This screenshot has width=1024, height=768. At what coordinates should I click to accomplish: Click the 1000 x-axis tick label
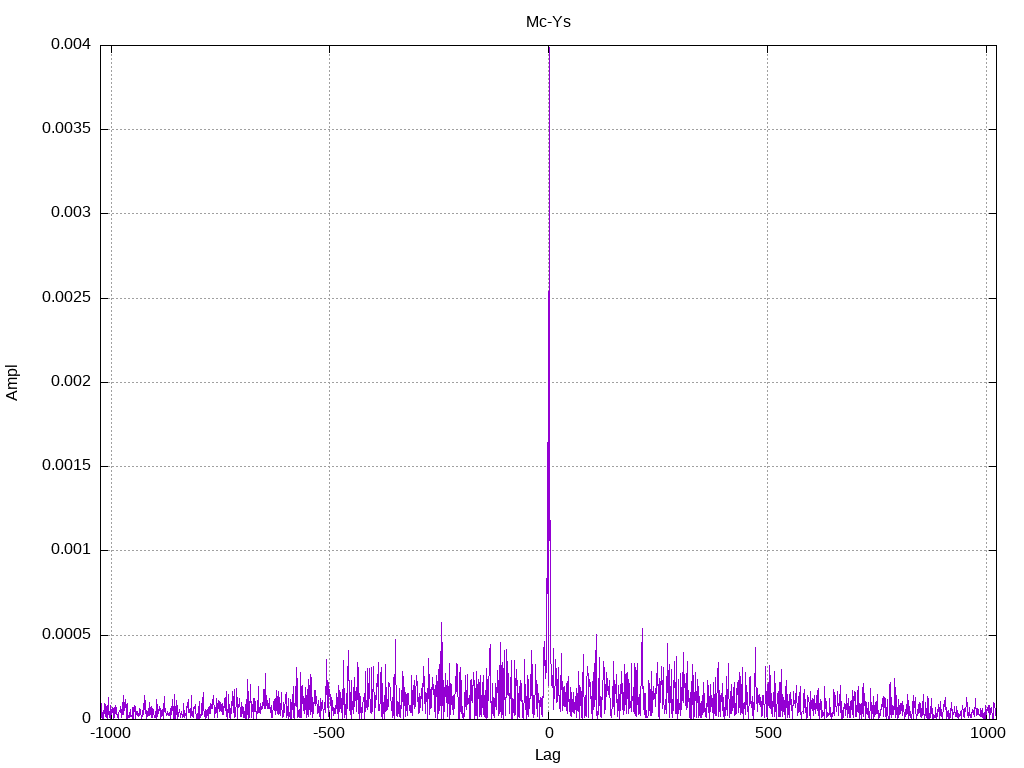(987, 733)
